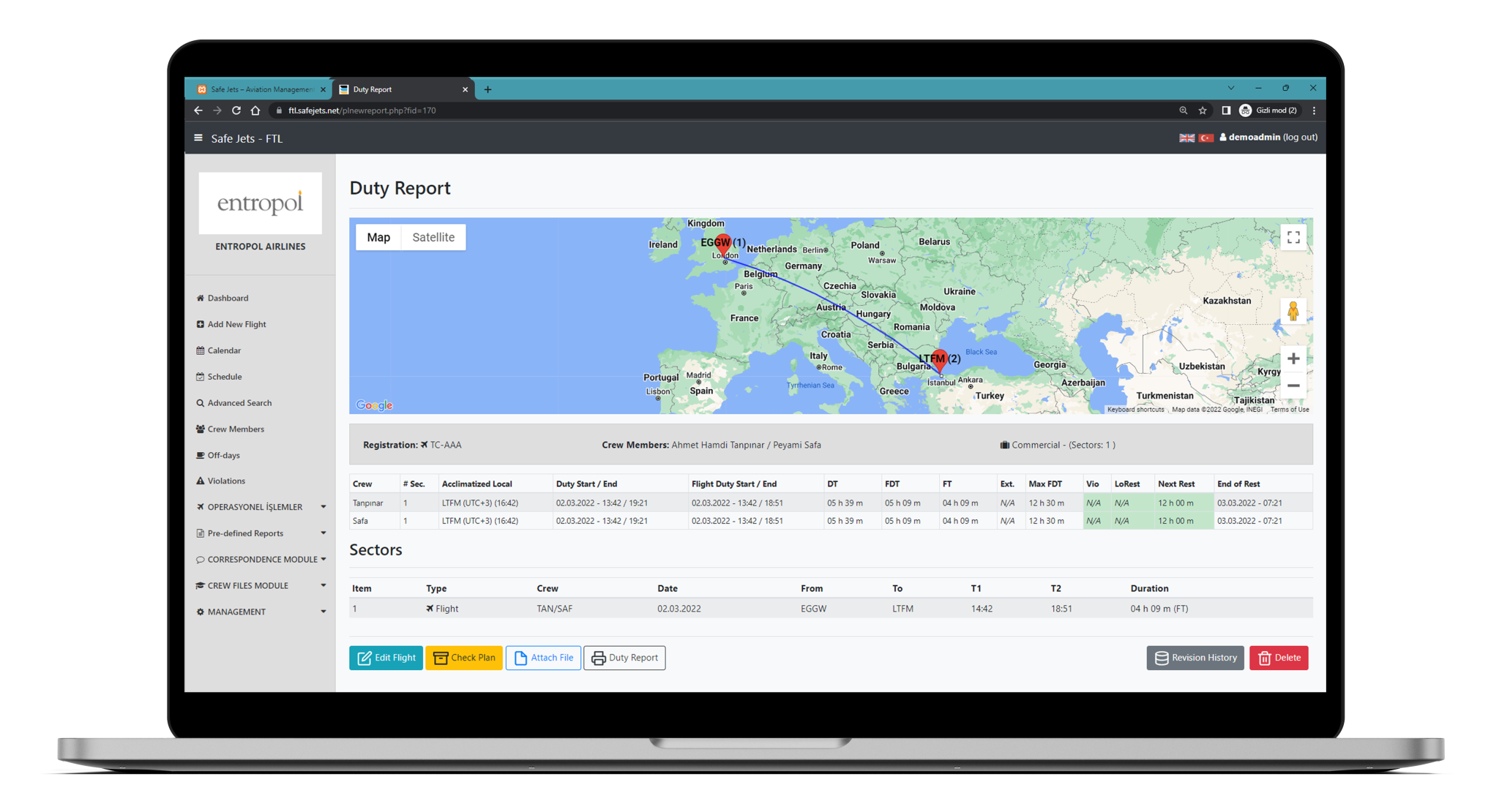Zoom in using the map plus control
This screenshot has height=812, width=1499.
(x=1293, y=358)
